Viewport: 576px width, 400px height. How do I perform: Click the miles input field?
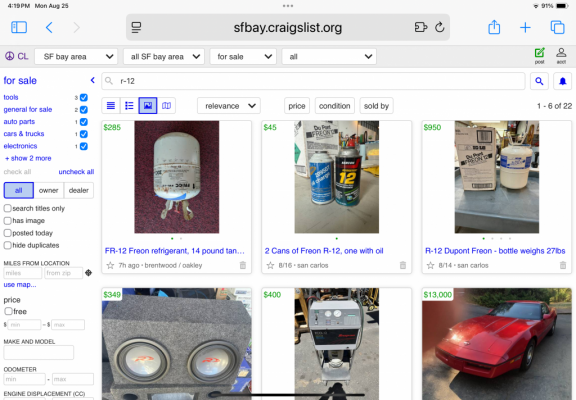point(23,273)
